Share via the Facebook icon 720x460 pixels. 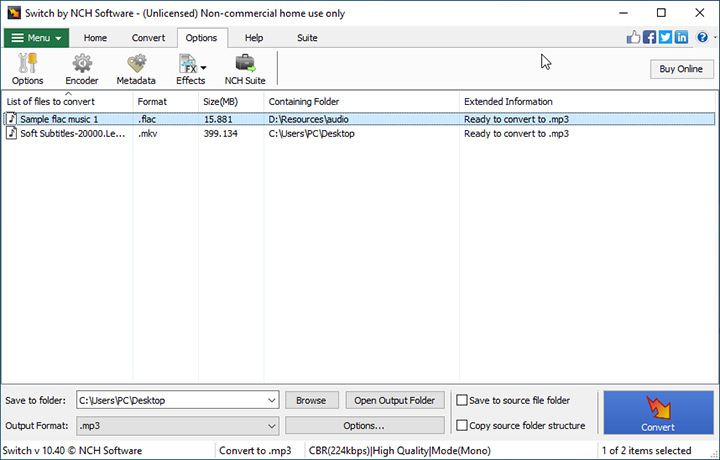(x=649, y=37)
